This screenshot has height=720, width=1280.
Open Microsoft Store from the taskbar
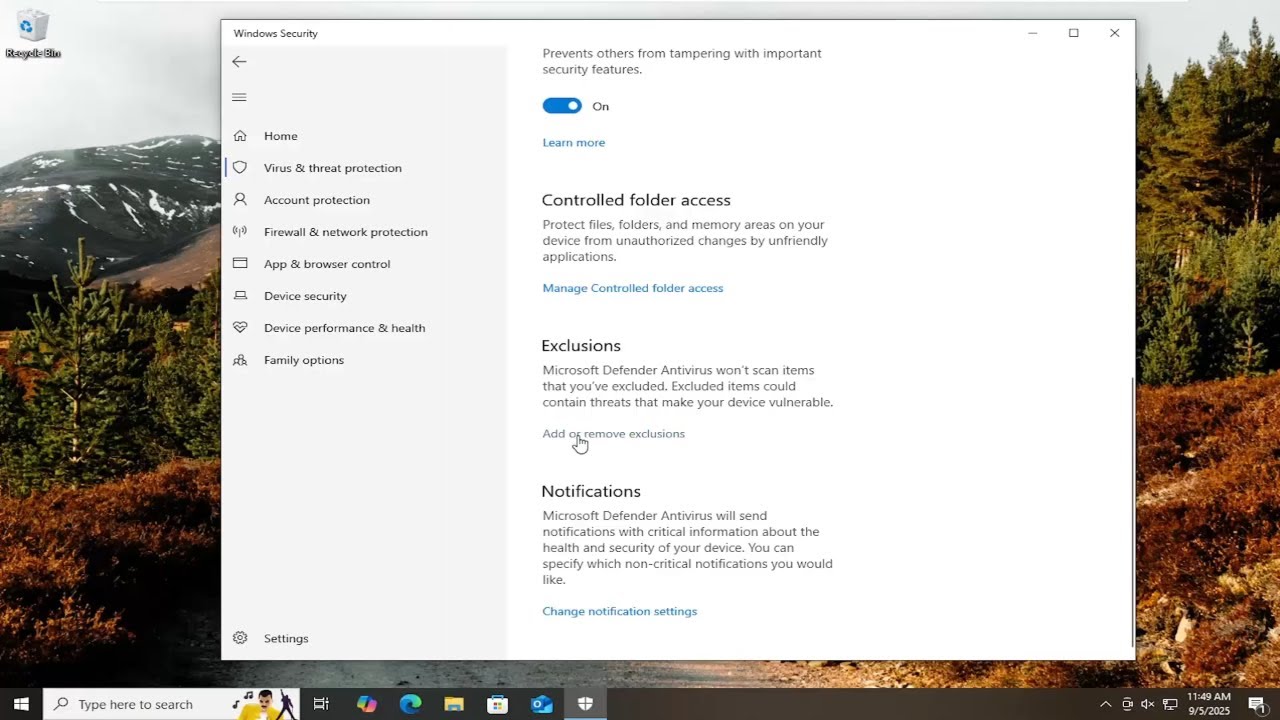point(498,704)
